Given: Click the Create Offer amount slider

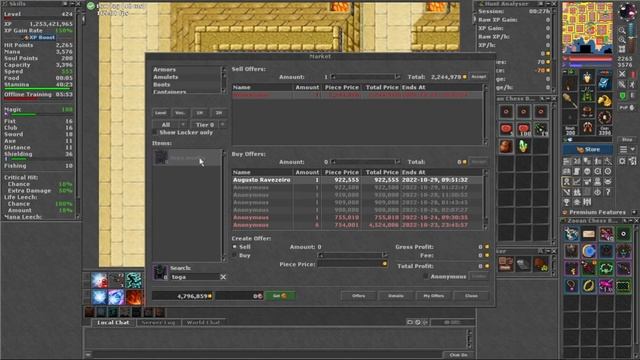Looking at the screenshot, I should pos(352,255).
